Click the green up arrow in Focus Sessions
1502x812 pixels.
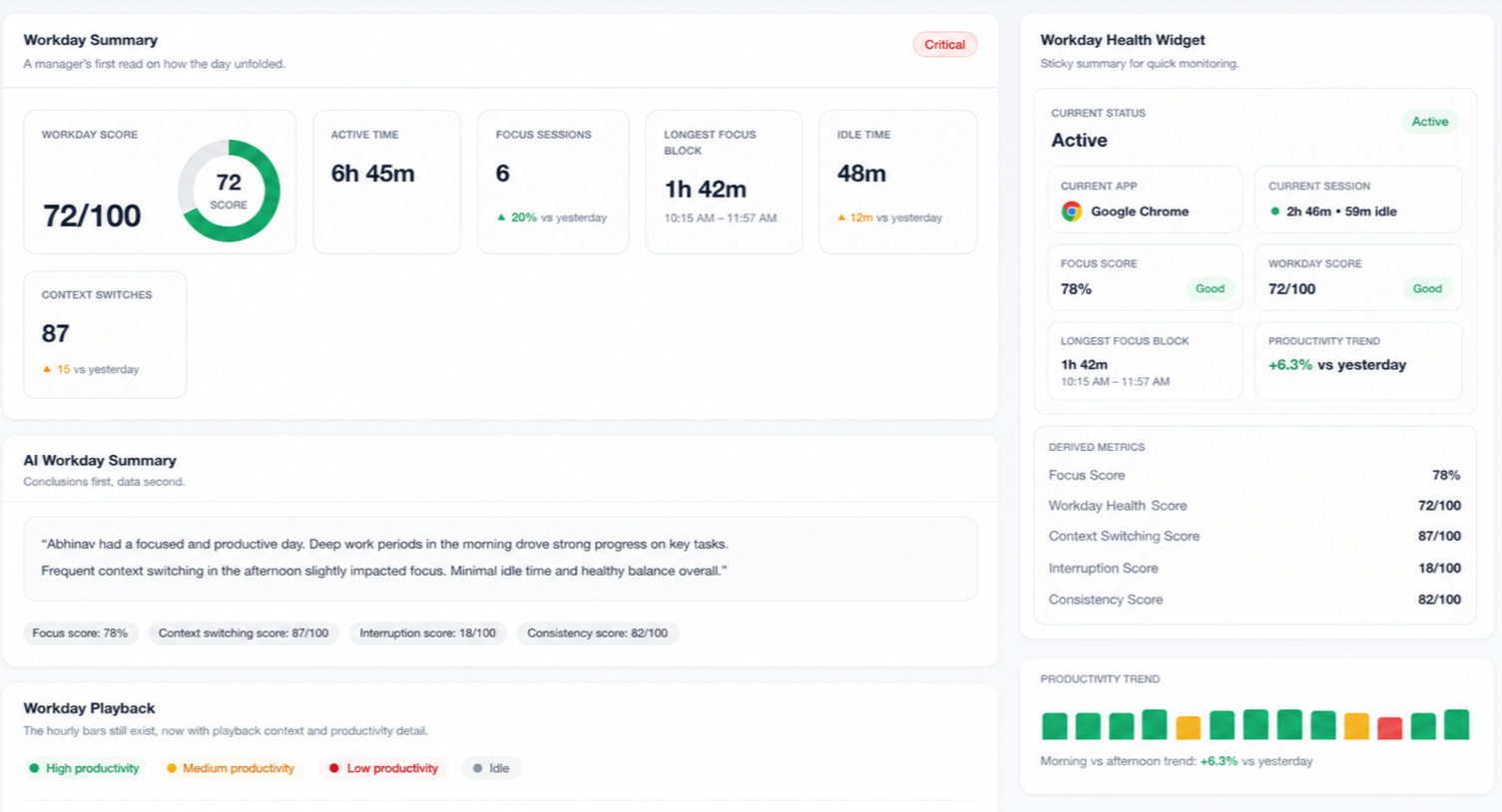point(501,217)
